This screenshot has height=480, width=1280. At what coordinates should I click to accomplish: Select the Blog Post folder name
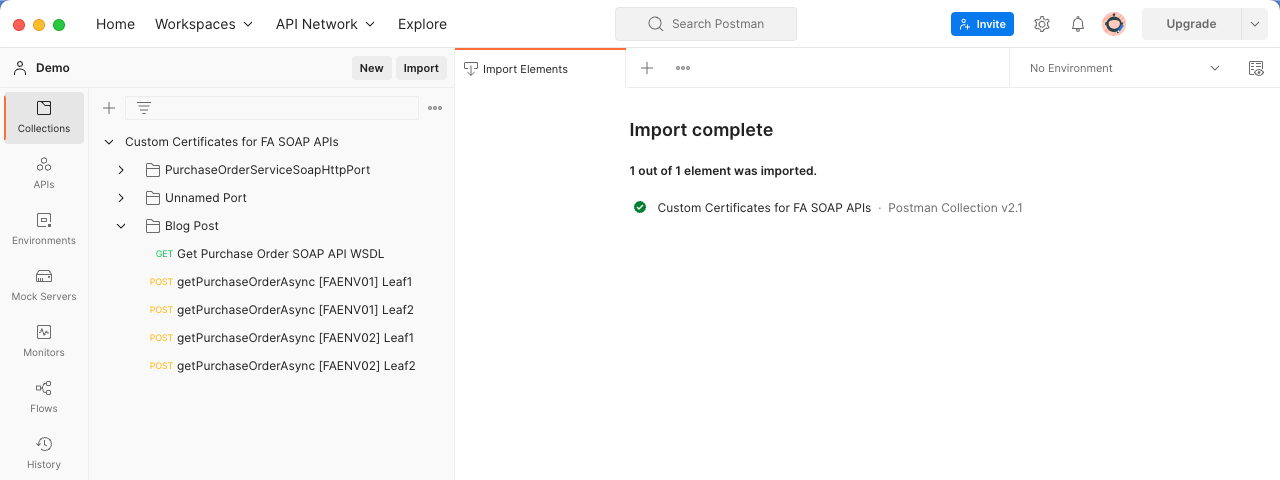click(192, 226)
